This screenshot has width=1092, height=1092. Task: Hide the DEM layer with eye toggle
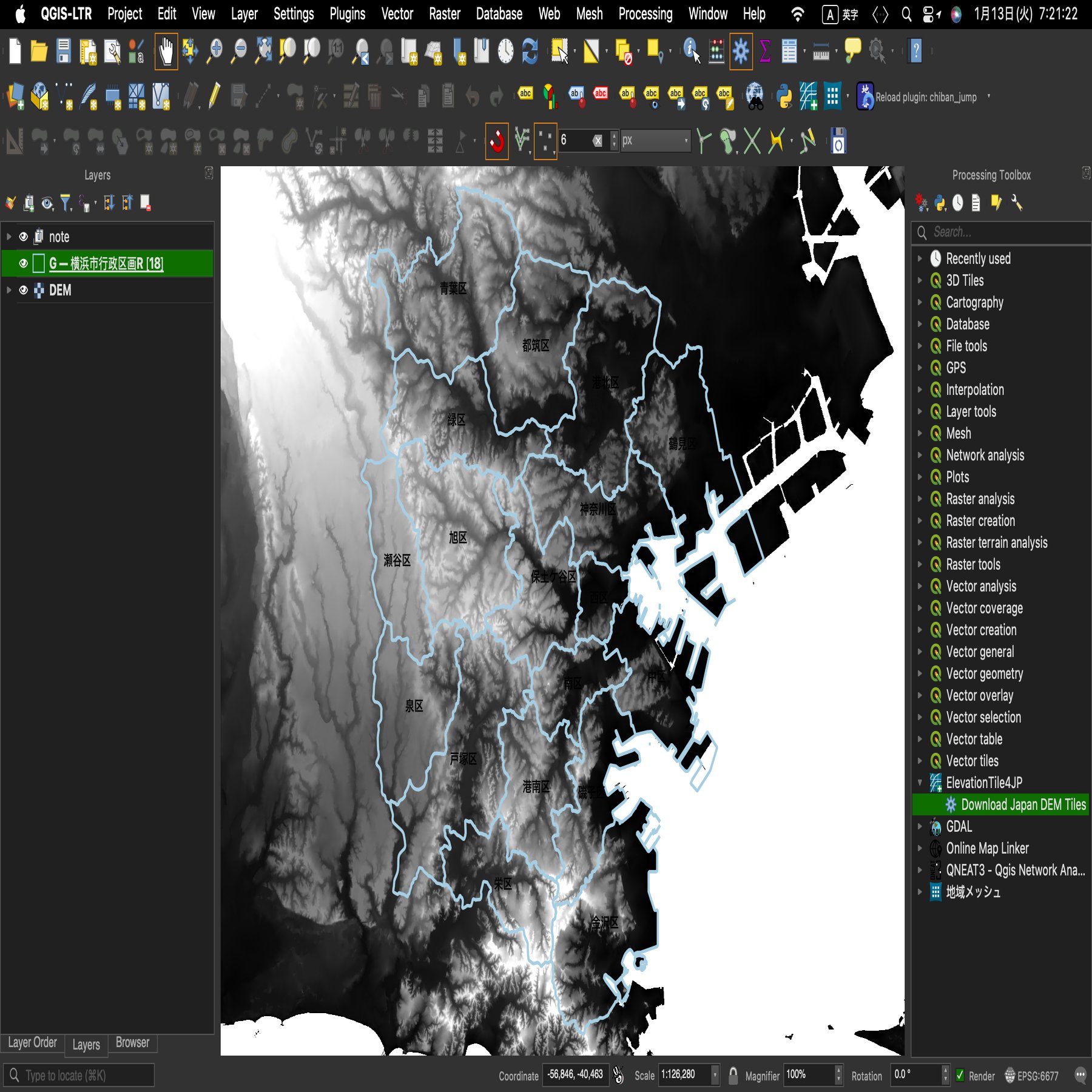pyautogui.click(x=24, y=290)
